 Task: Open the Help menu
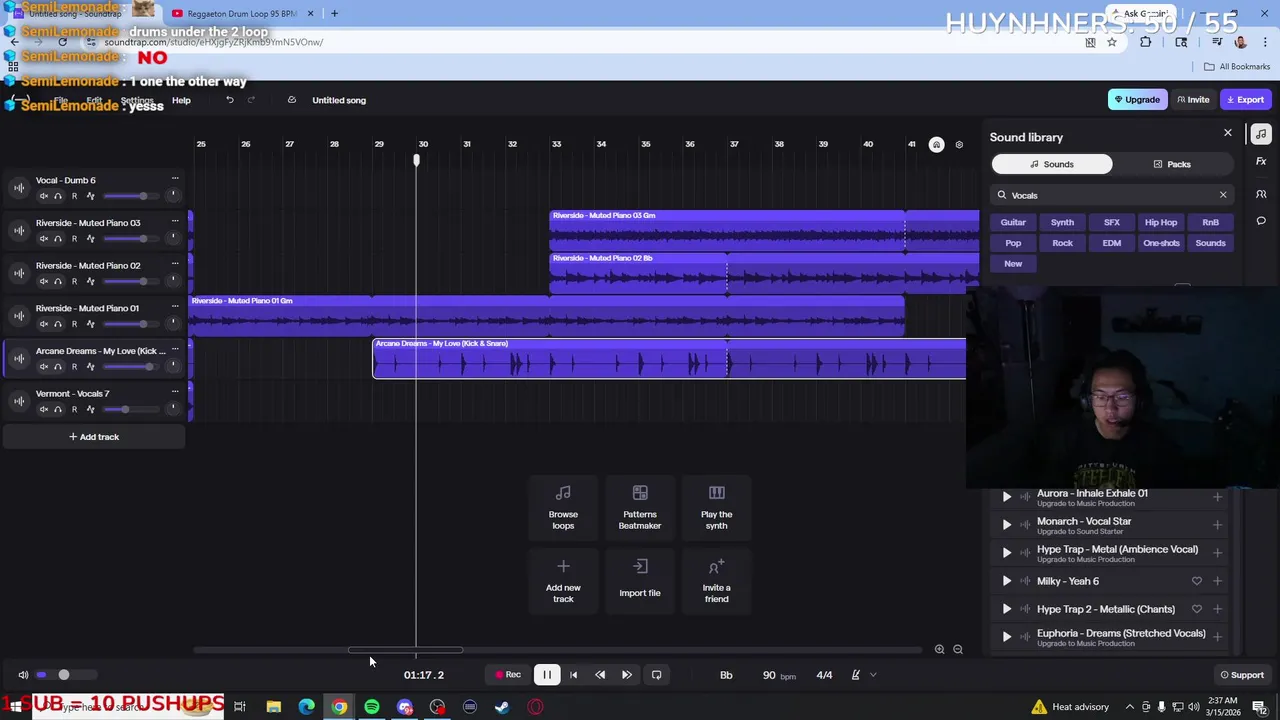click(181, 100)
